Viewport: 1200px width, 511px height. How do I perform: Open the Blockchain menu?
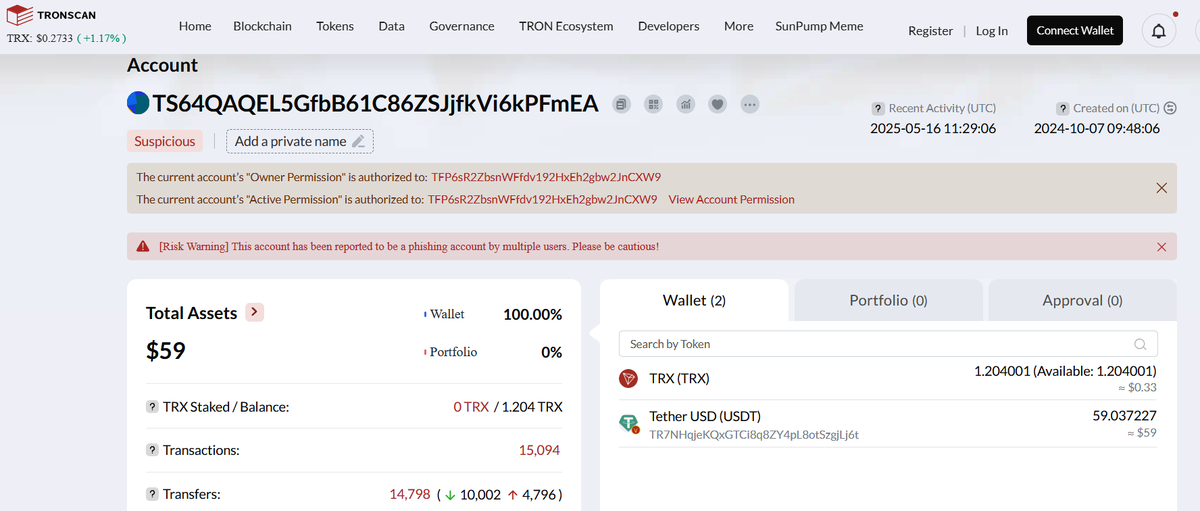(262, 26)
